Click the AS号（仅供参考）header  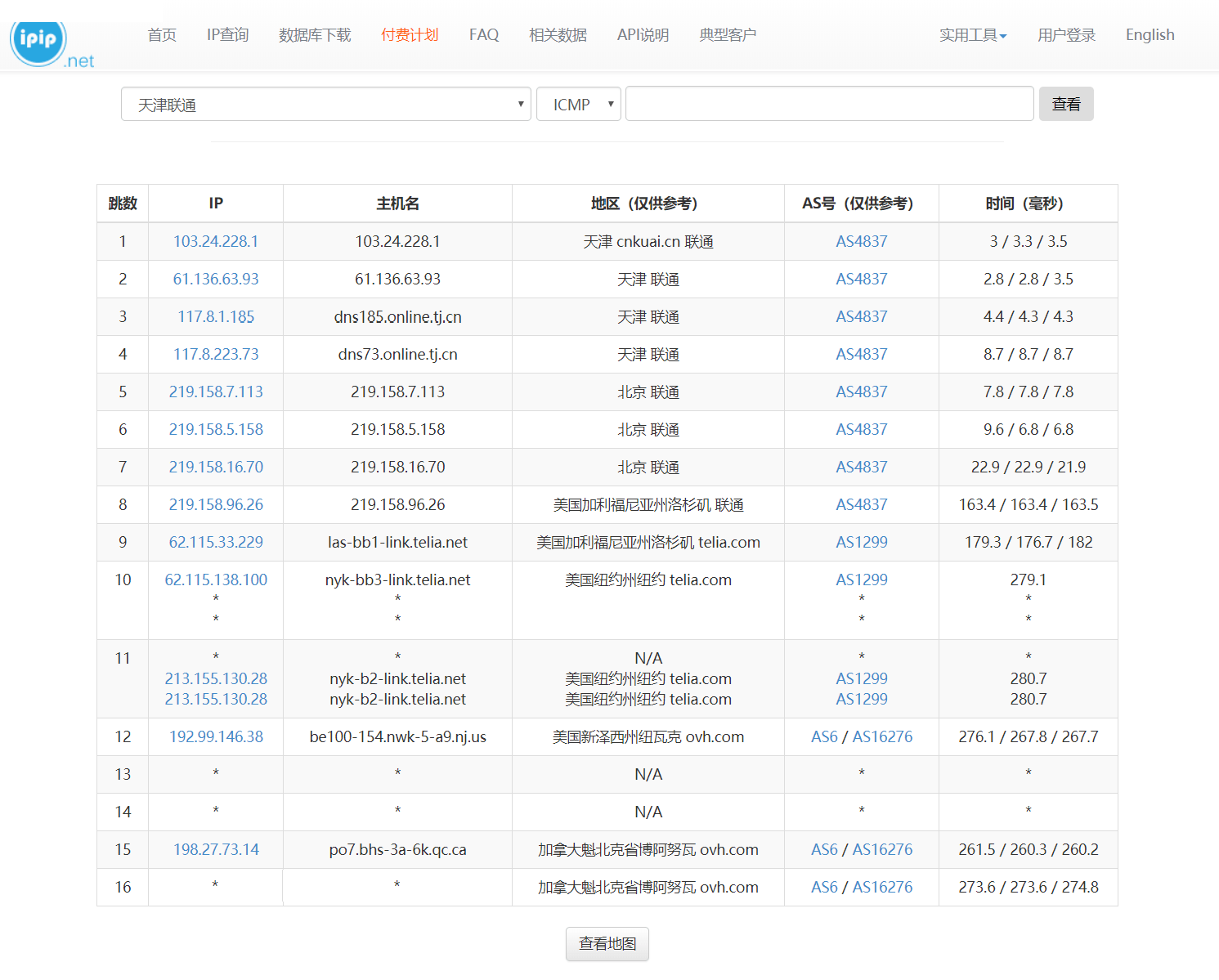click(x=861, y=204)
